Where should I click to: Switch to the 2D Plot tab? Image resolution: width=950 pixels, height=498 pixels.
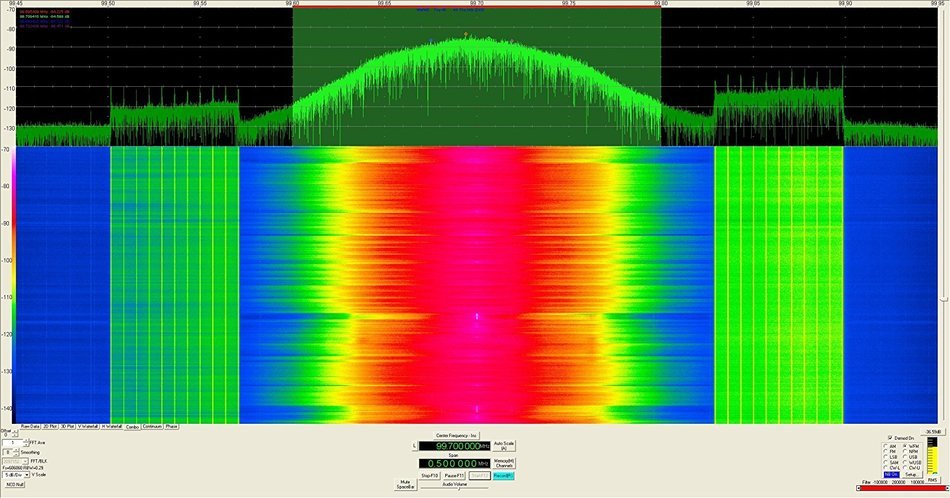coord(50,427)
